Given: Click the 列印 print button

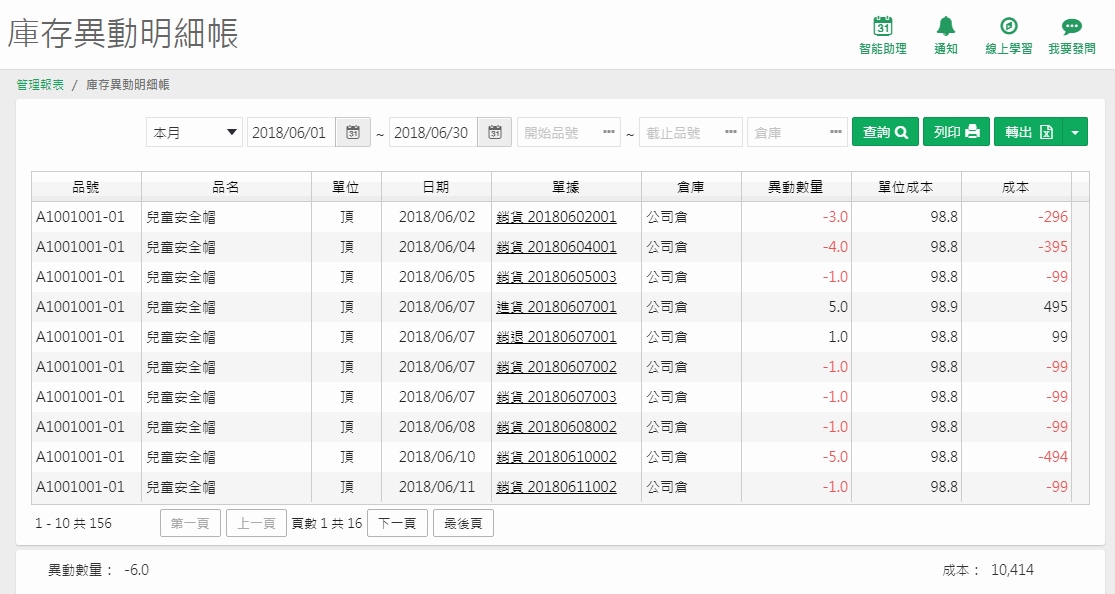Looking at the screenshot, I should (956, 132).
